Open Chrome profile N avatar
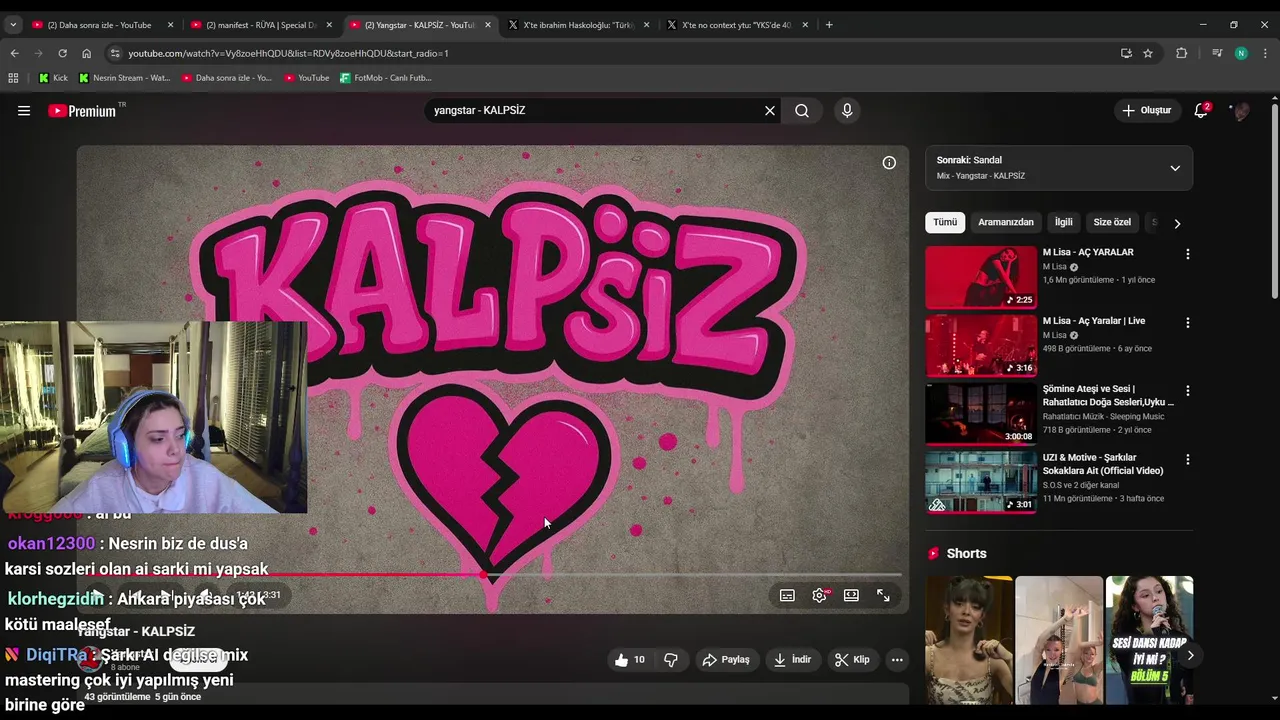The image size is (1280, 720). point(1241,53)
